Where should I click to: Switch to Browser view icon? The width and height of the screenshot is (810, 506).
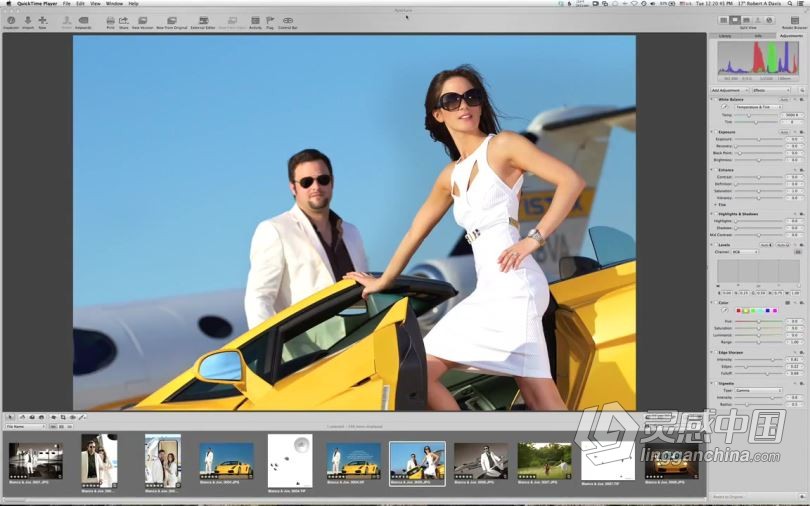tap(724, 20)
